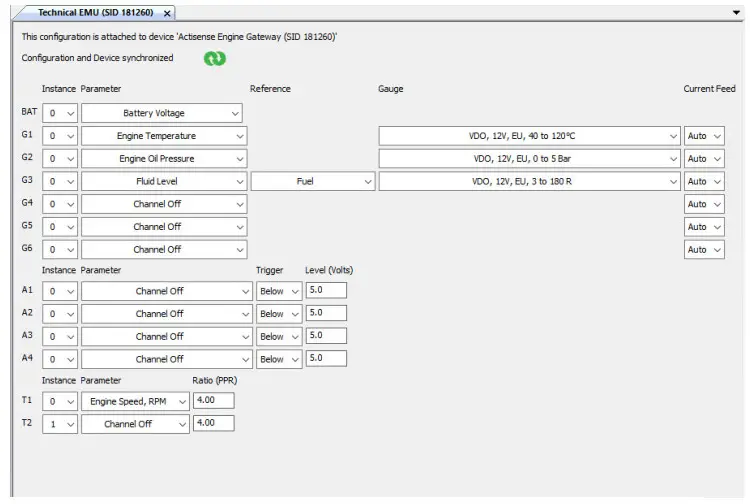Open G4 Channel Off parameter dropdown

(164, 204)
